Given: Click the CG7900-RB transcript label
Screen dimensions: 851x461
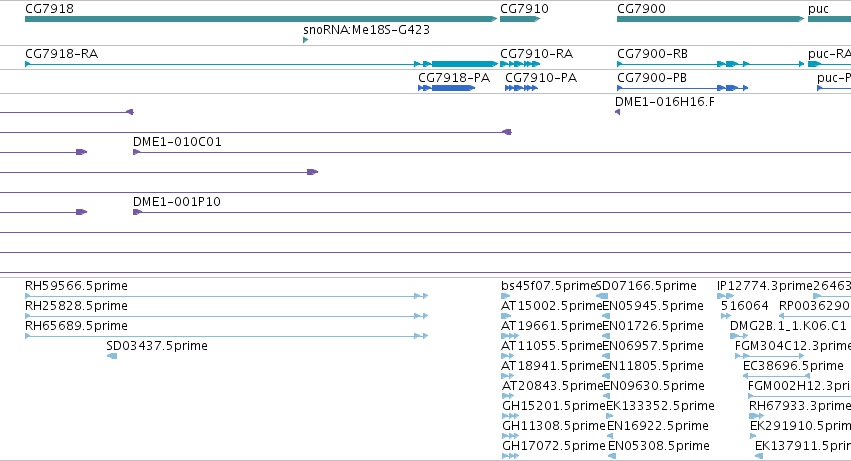Looking at the screenshot, I should [652, 54].
